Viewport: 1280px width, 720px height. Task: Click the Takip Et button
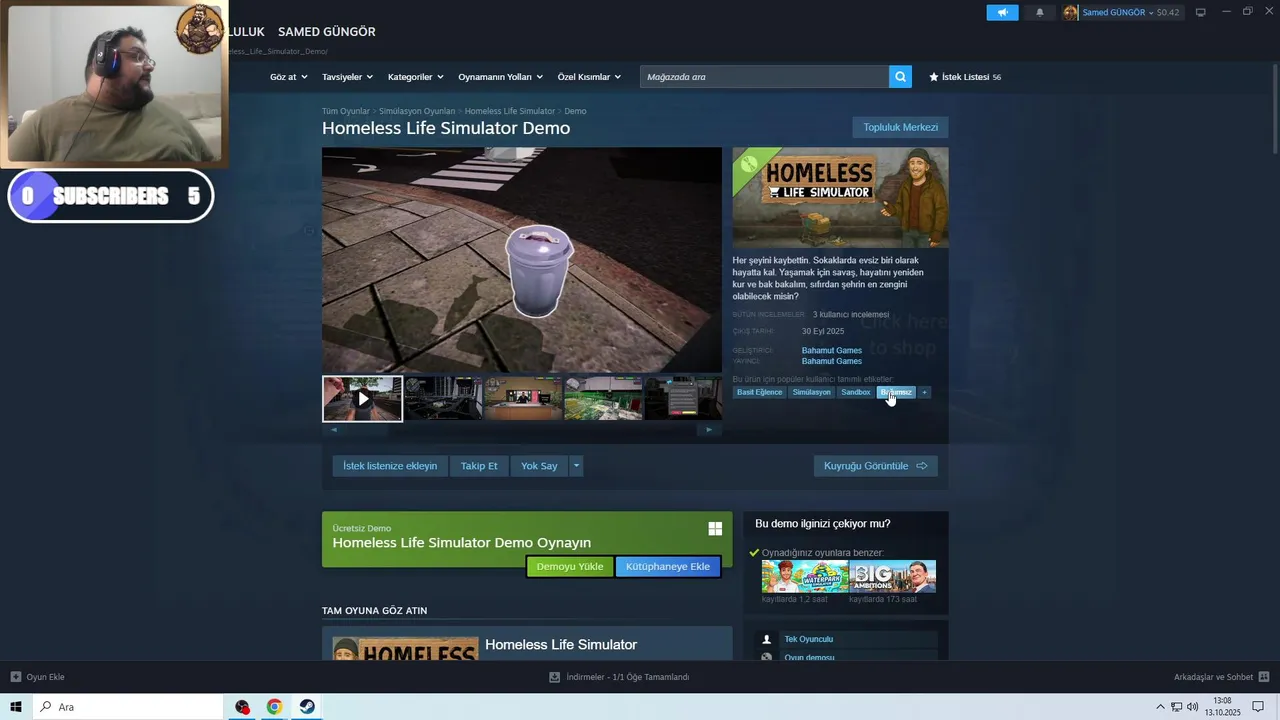coord(479,466)
